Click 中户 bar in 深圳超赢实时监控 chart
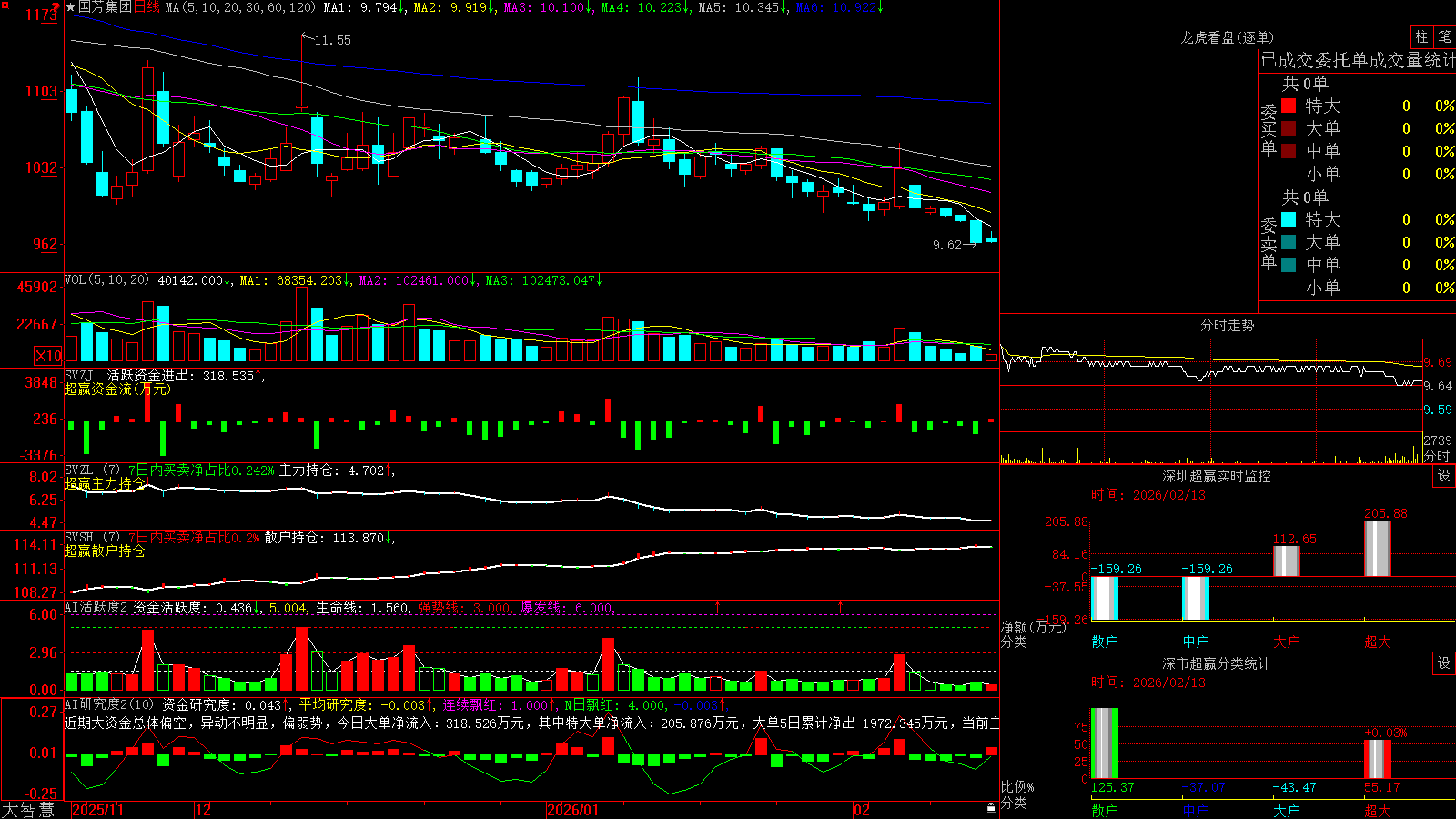This screenshot has width=1456, height=819. [x=1196, y=598]
